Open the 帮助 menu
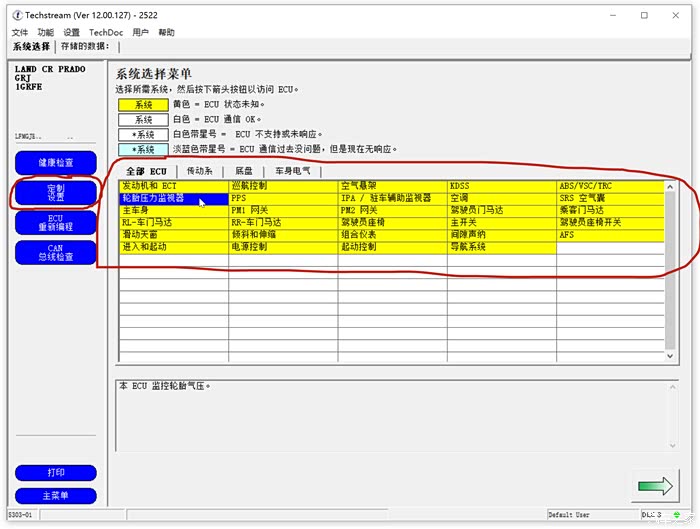Image resolution: width=700 pixels, height=529 pixels. 166,32
